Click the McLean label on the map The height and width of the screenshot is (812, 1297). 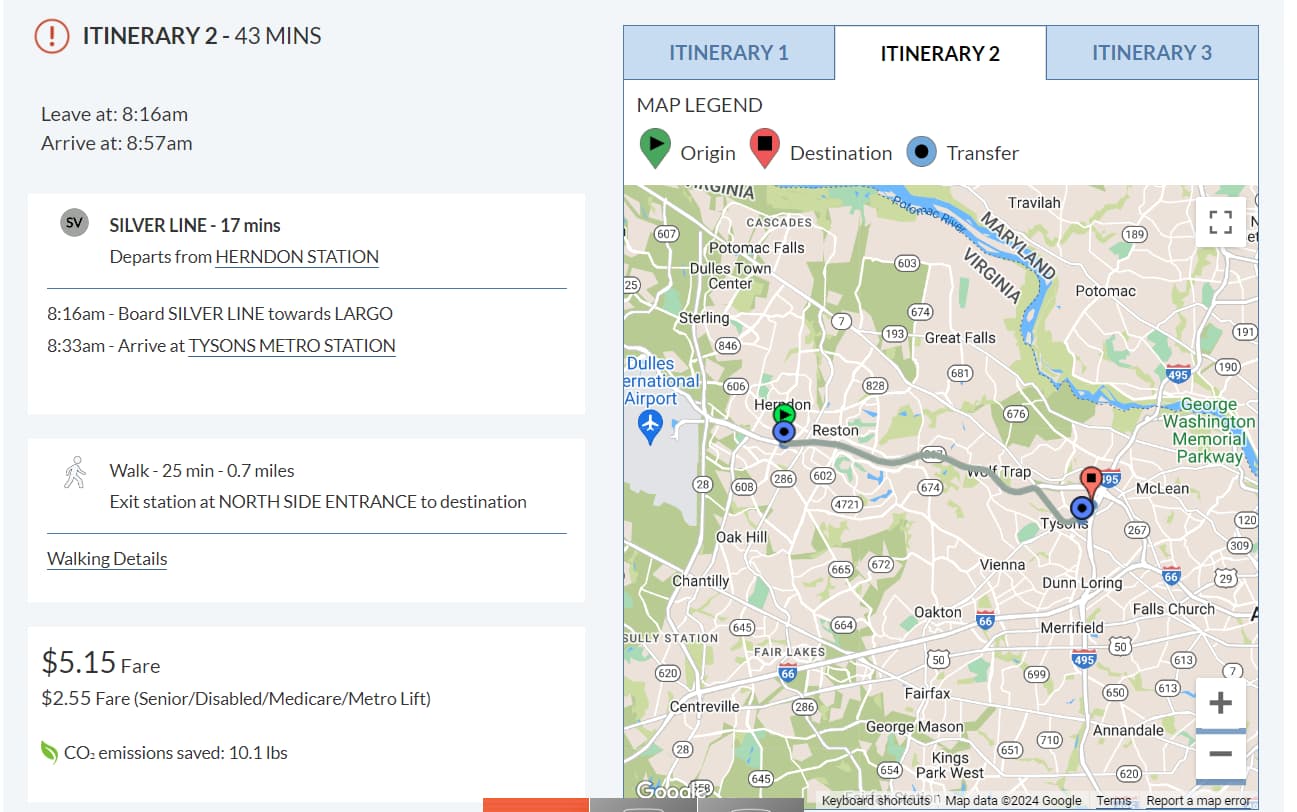[x=1163, y=488]
